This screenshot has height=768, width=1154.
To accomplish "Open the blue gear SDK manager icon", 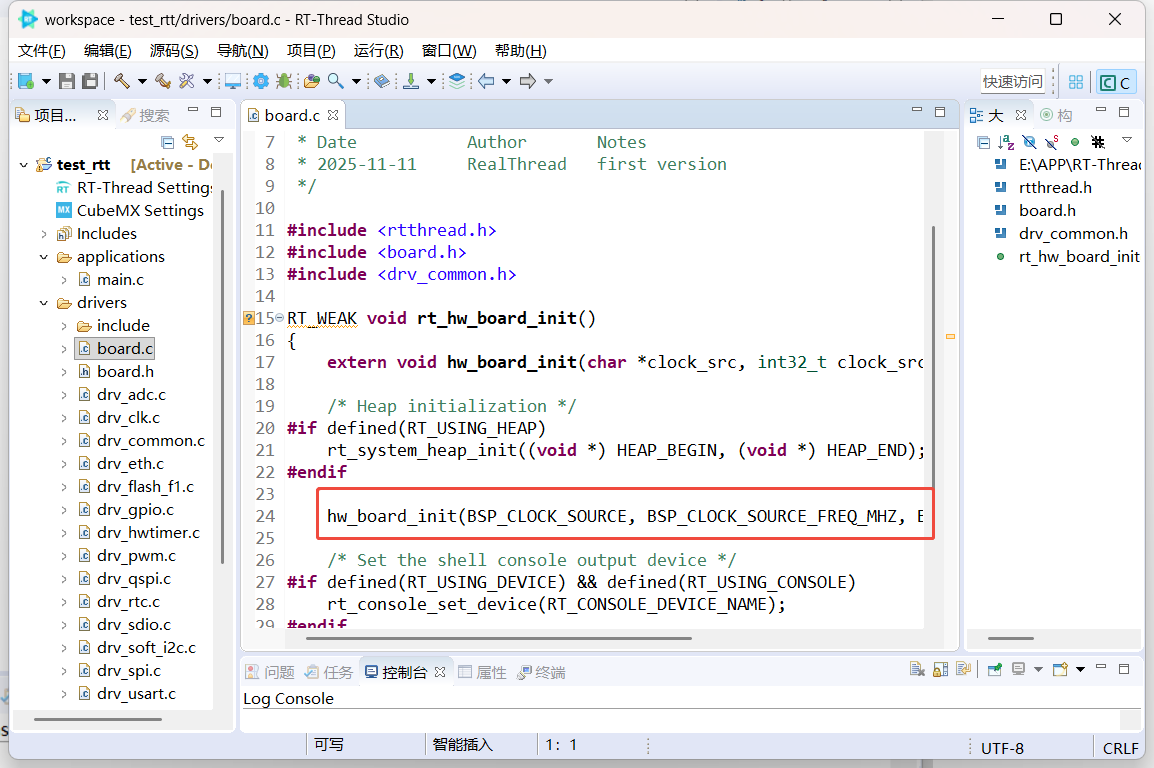I will pyautogui.click(x=260, y=81).
